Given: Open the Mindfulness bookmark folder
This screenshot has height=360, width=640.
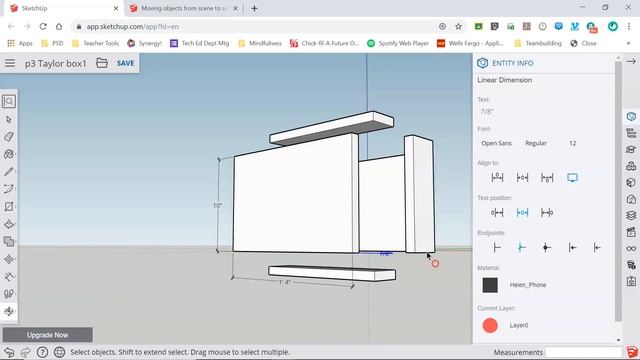Looking at the screenshot, I should coord(260,43).
